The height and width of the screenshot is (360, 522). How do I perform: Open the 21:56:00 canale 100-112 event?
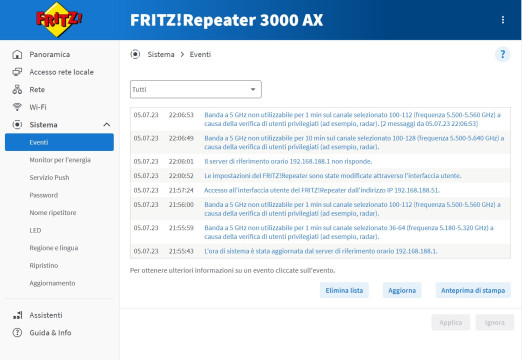point(353,209)
